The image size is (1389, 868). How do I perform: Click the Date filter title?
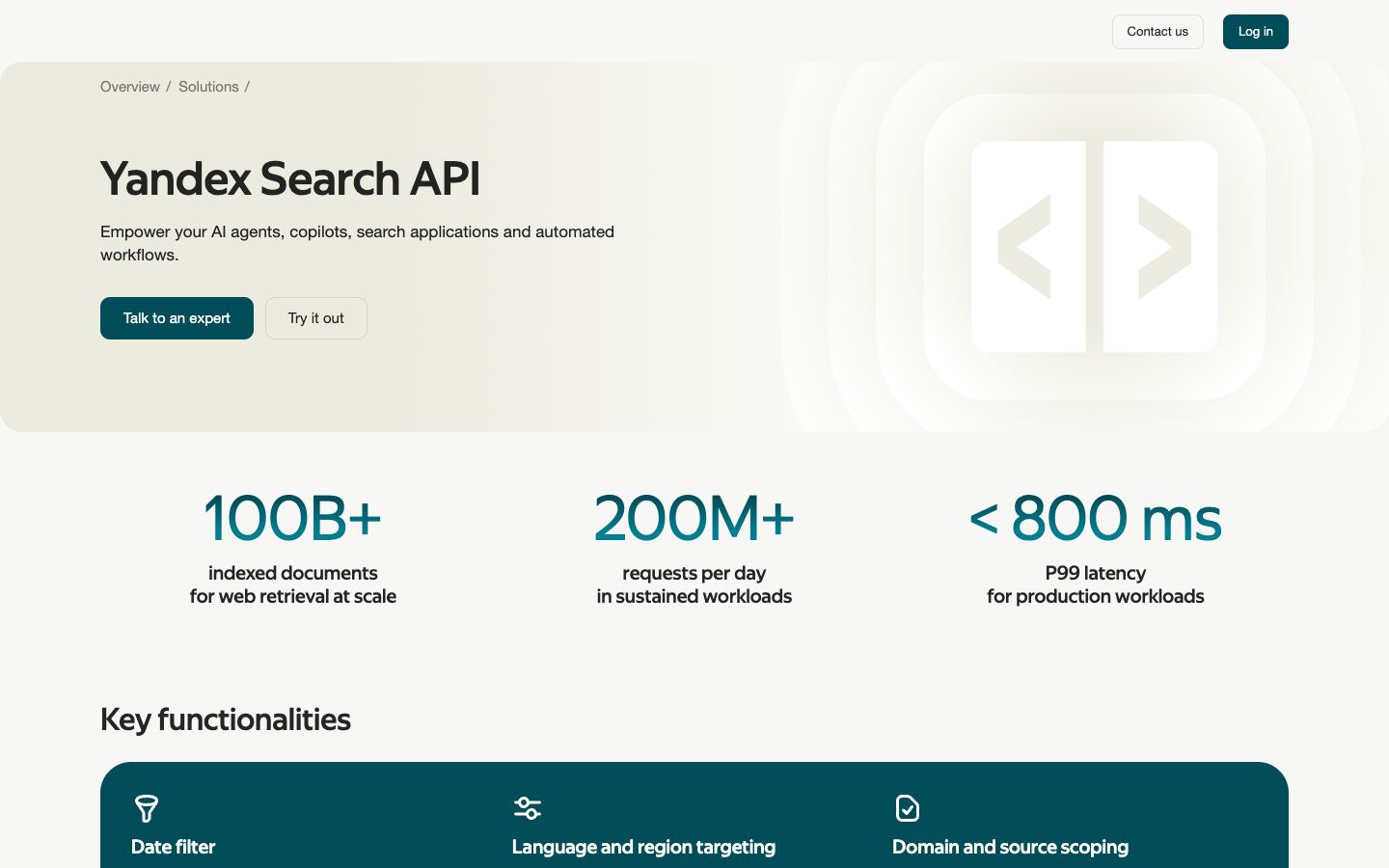[x=174, y=847]
